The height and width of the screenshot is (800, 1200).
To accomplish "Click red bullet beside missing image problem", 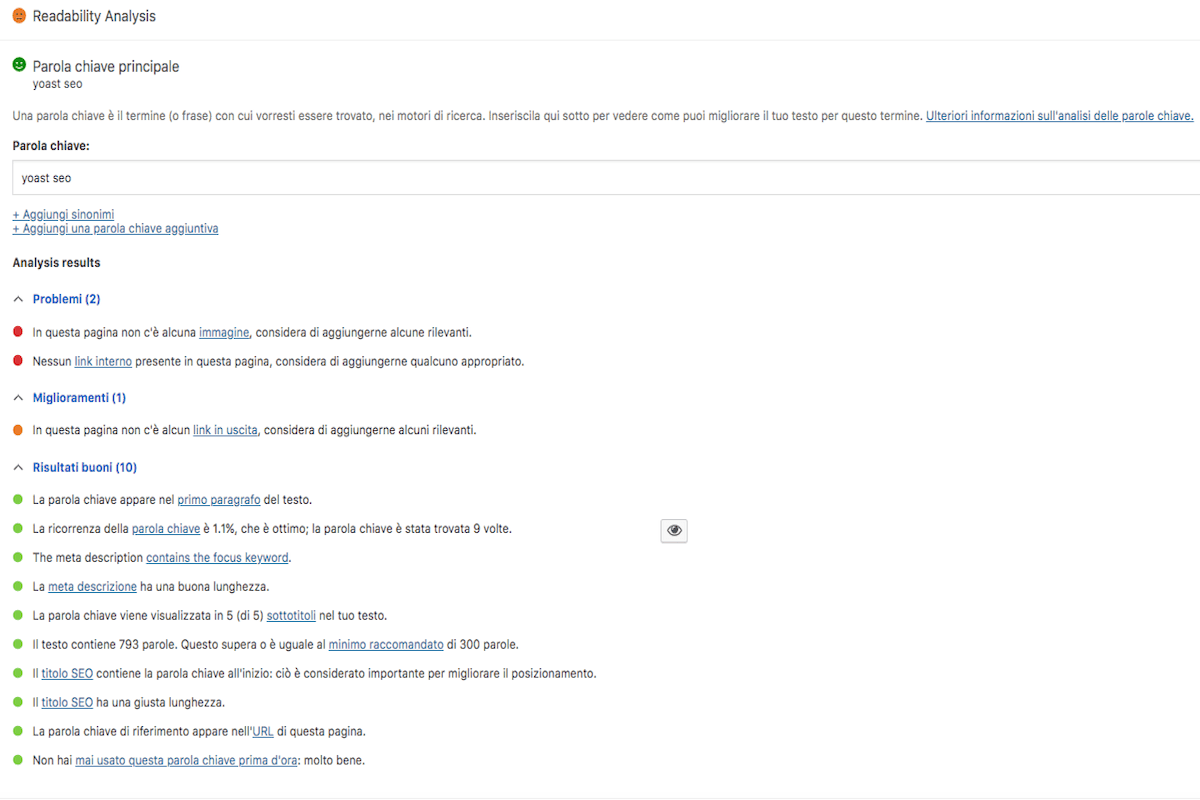I will 17,331.
